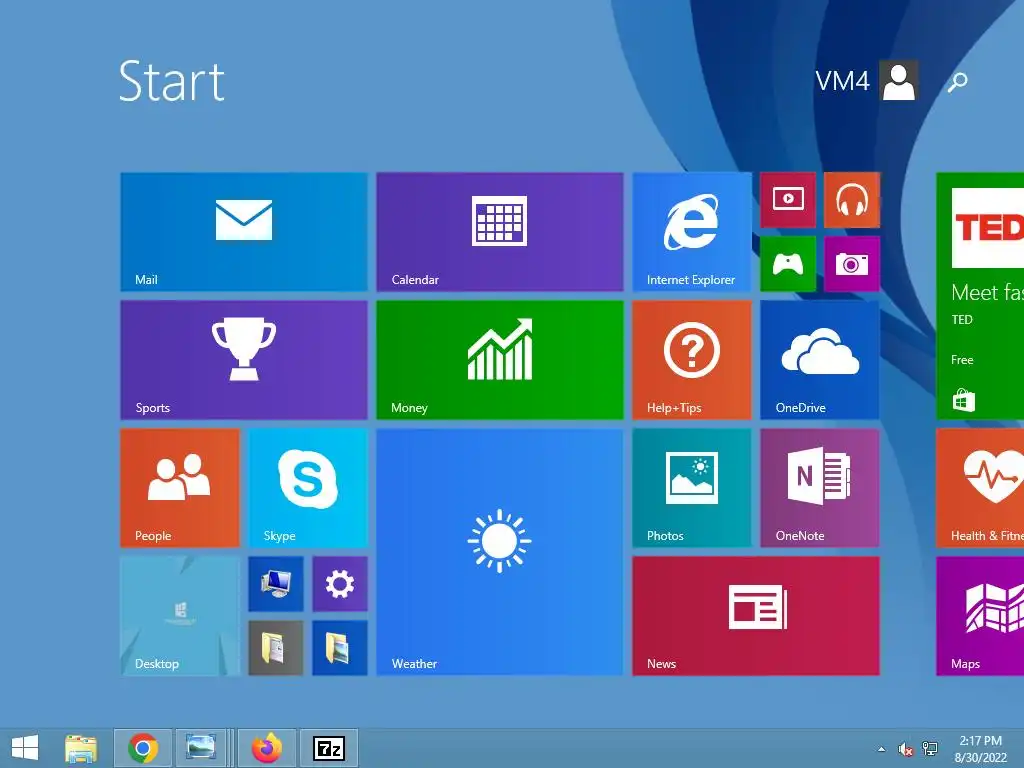This screenshot has width=1024, height=768.
Task: Open the Money chart tile
Action: click(x=500, y=360)
